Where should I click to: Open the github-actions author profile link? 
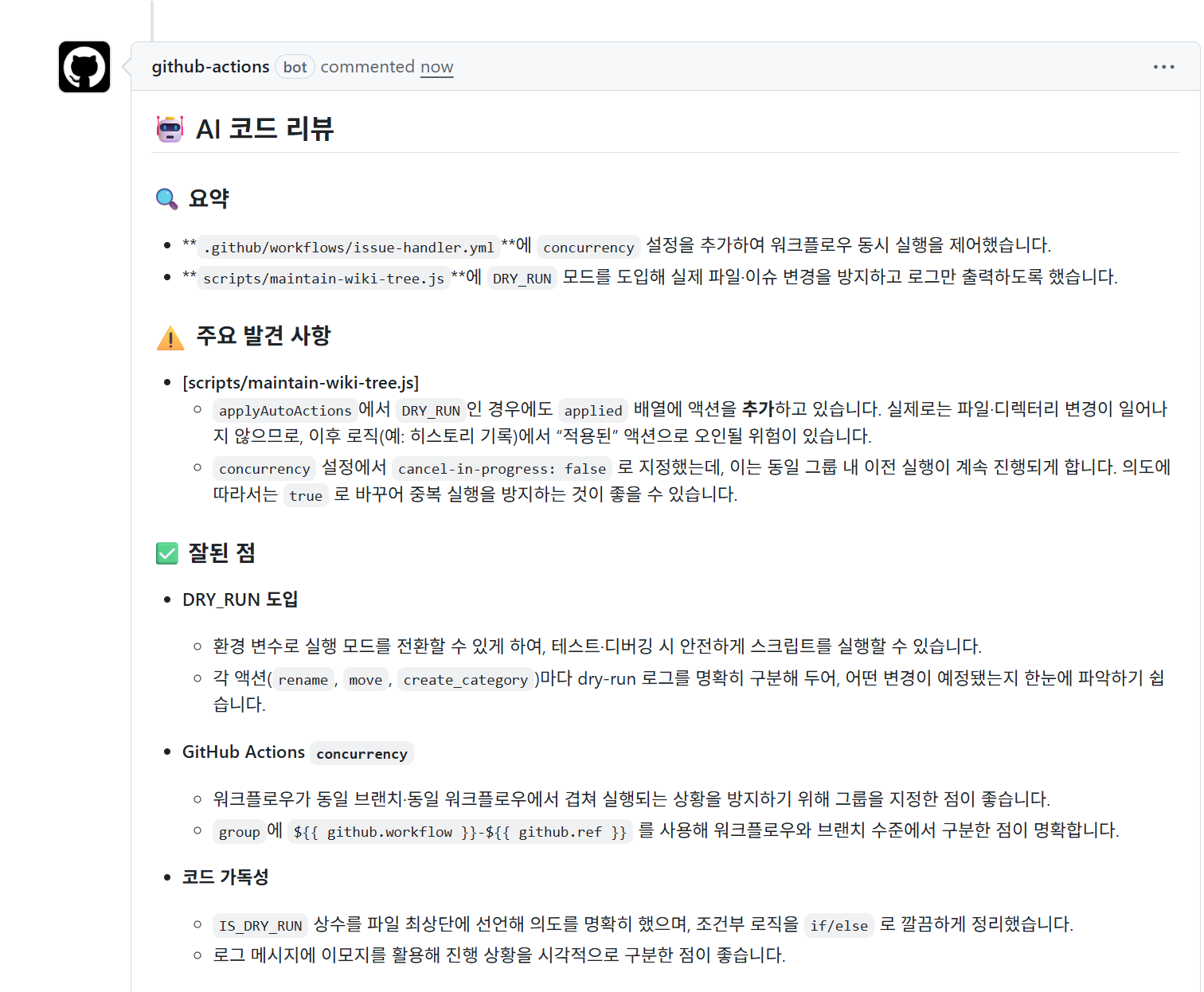210,67
